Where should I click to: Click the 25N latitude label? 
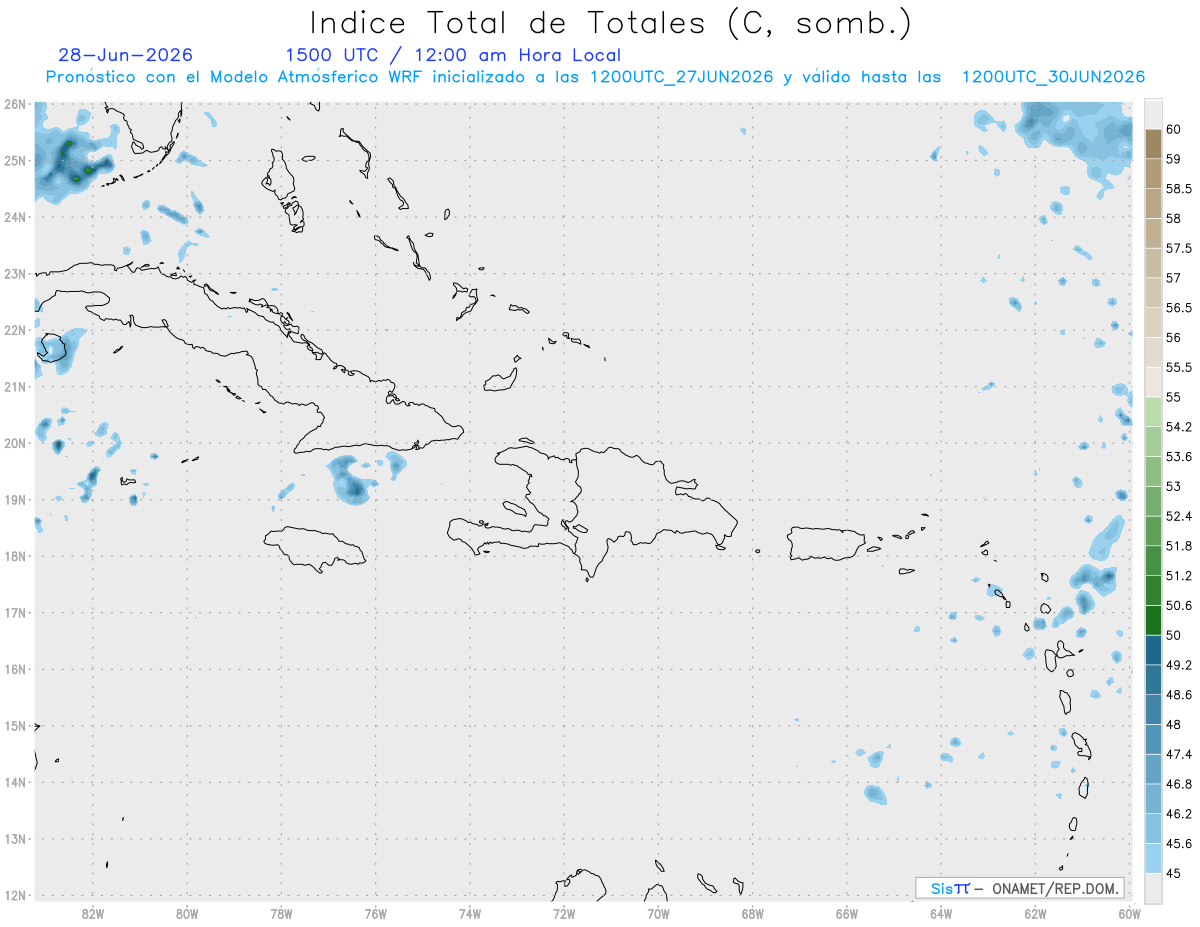(x=14, y=160)
